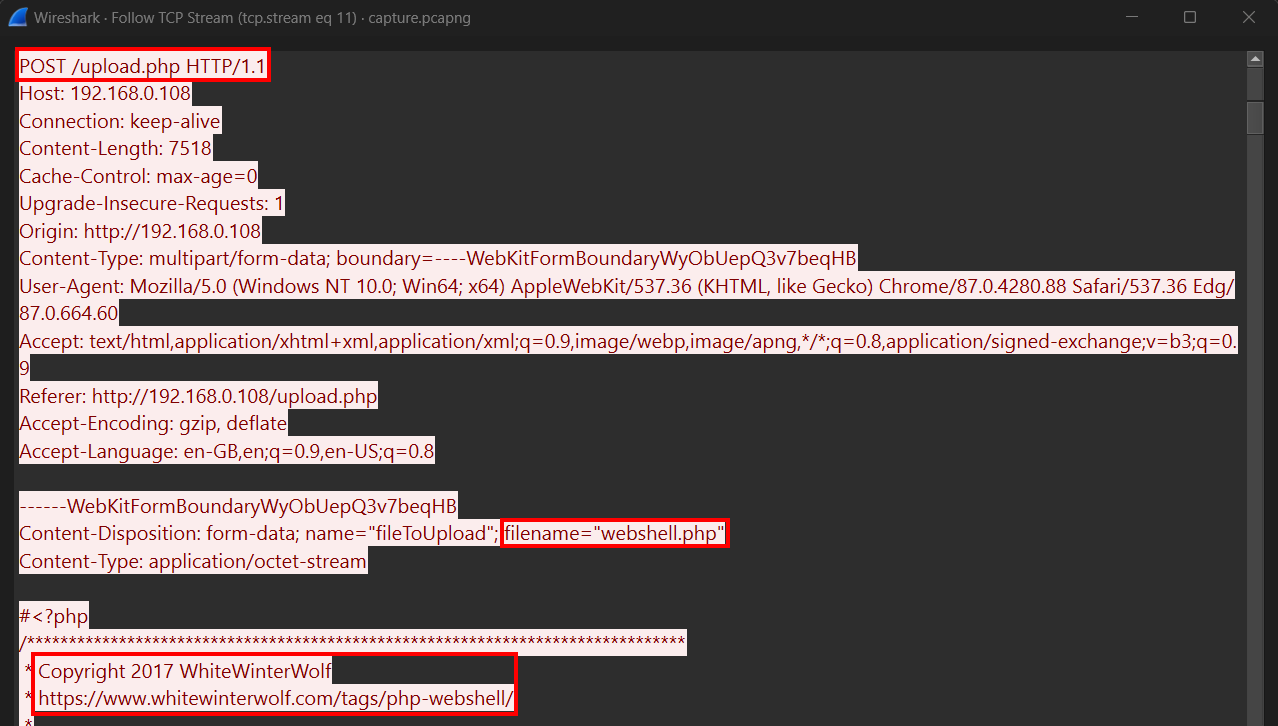Click the Content-Type multipart/form-data line
The image size is (1278, 726).
438,259
